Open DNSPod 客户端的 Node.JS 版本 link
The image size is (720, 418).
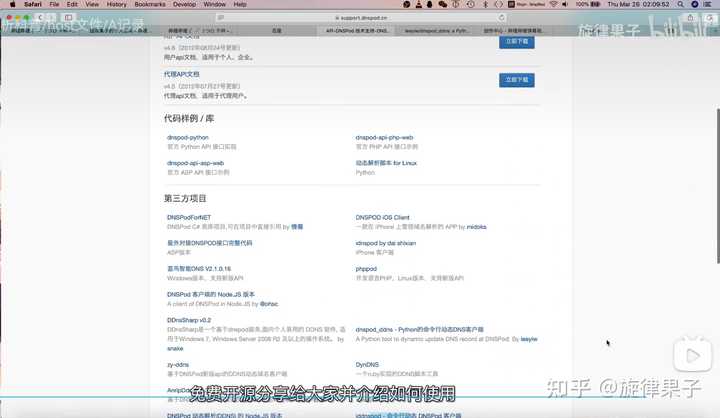click(x=211, y=294)
